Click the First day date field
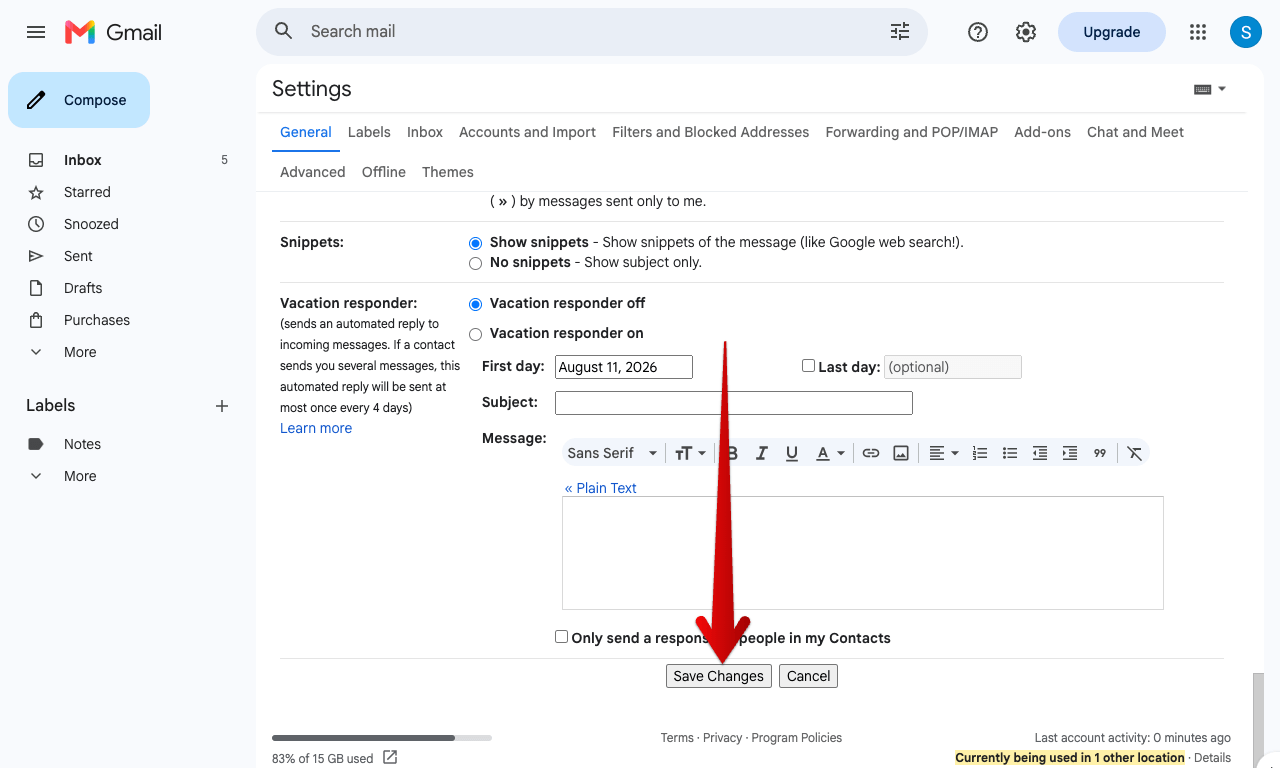1280x768 pixels. pos(624,367)
